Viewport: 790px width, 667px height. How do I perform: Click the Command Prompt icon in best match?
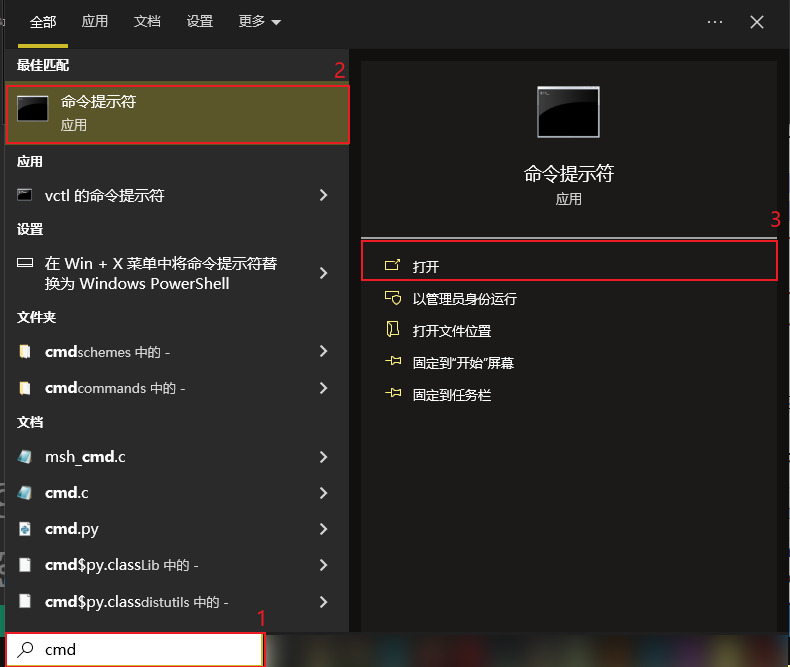point(33,111)
